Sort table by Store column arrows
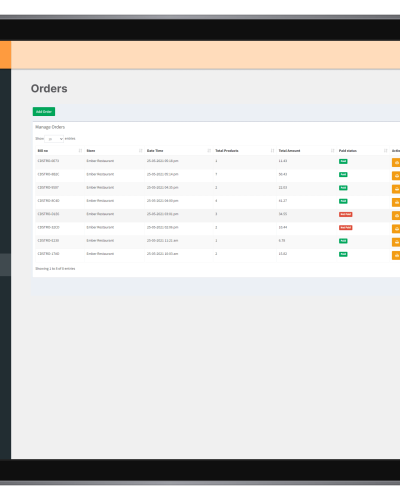Screen dimensions: 400x500 pyautogui.click(x=140, y=151)
